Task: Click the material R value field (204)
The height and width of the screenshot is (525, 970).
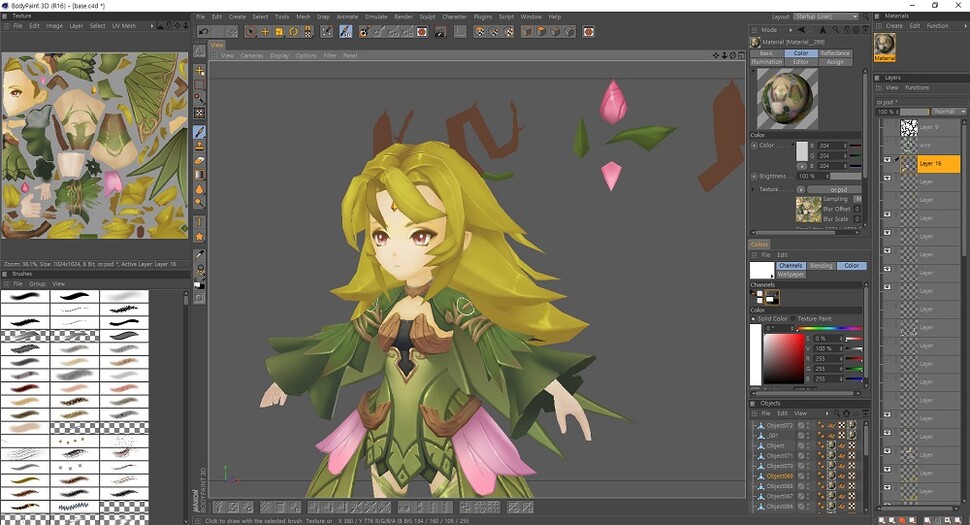Action: (x=832, y=146)
